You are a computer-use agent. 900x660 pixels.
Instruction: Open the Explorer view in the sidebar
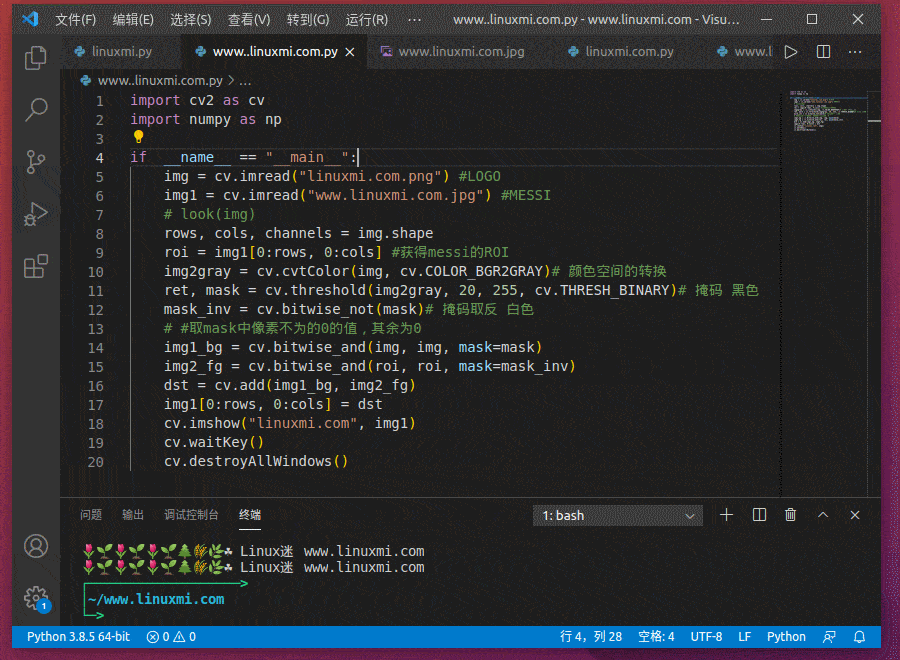[35, 58]
